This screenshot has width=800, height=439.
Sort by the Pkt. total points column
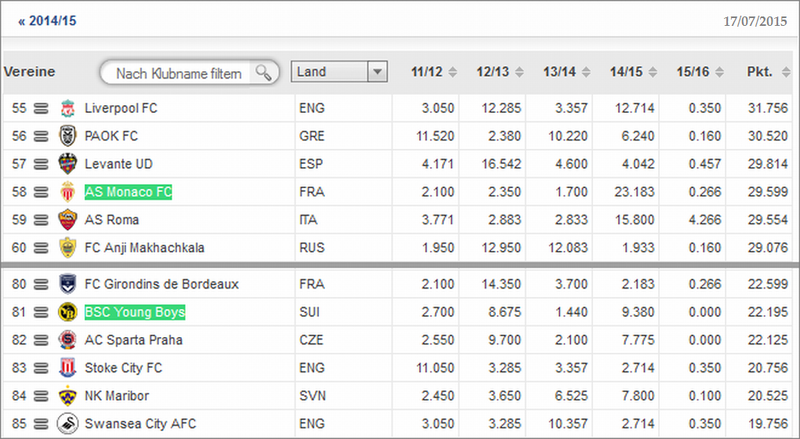(768, 72)
